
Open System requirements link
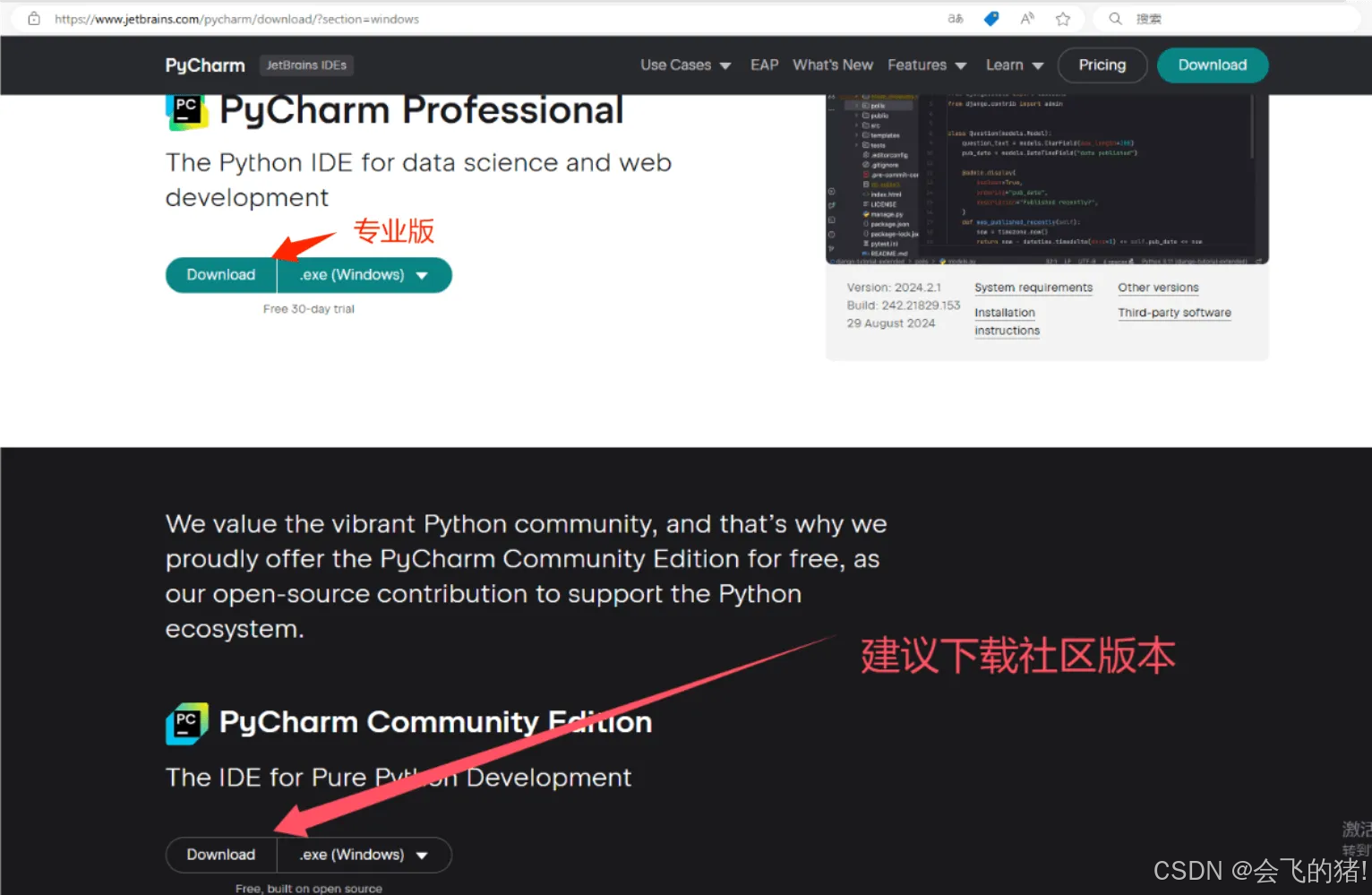point(1033,288)
